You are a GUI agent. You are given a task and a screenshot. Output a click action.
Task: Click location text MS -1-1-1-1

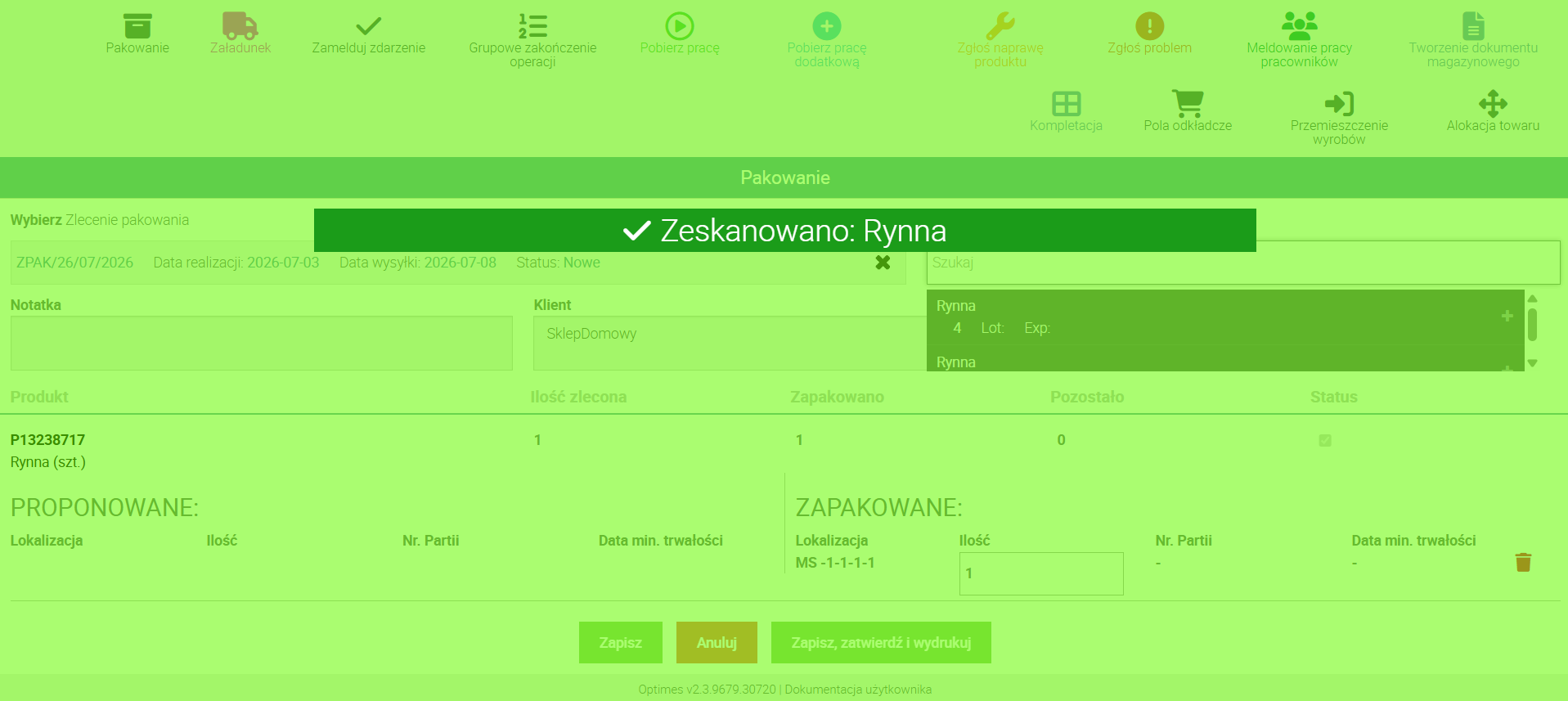coord(835,563)
